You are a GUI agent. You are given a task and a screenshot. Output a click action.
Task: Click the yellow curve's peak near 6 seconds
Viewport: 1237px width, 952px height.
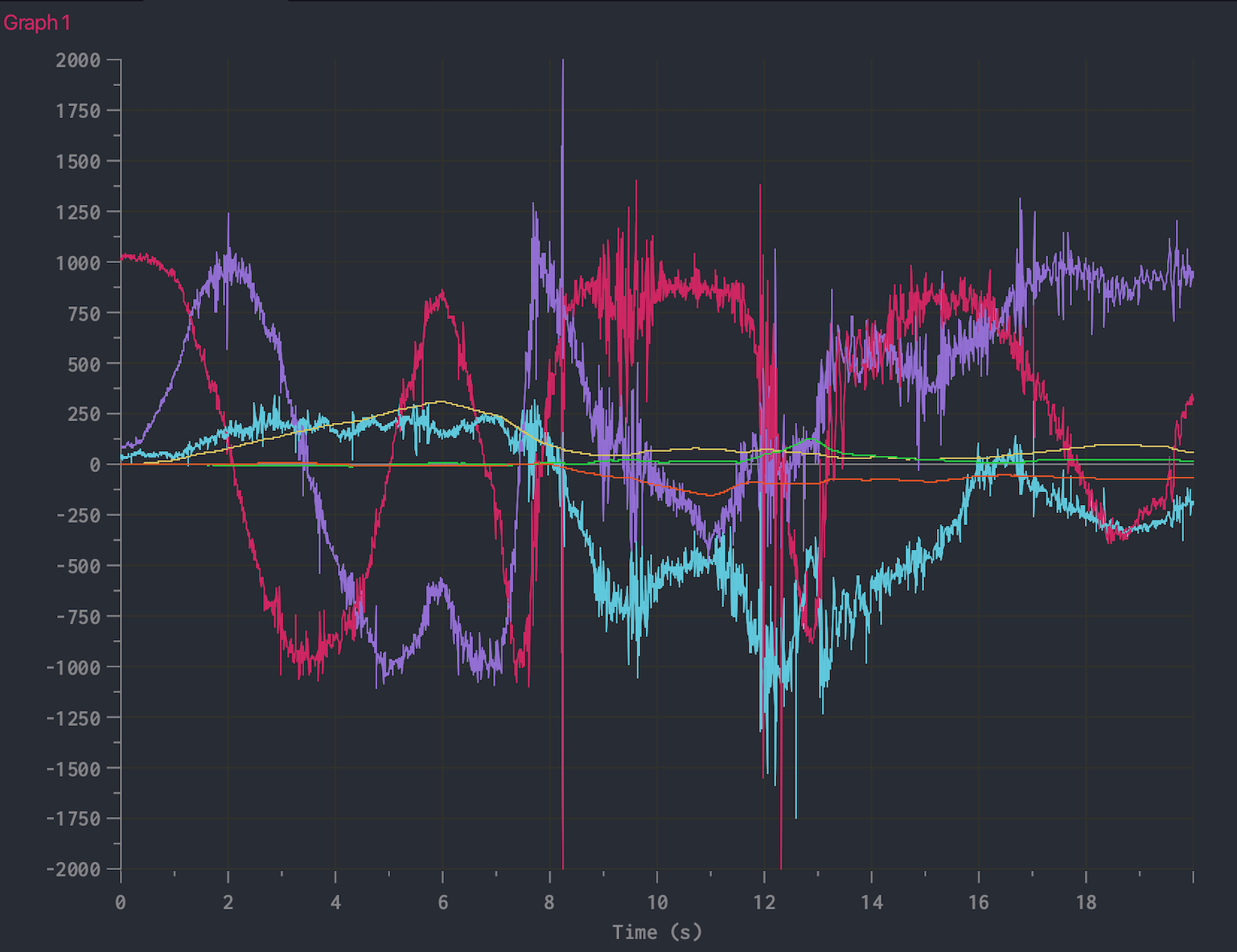[x=439, y=401]
